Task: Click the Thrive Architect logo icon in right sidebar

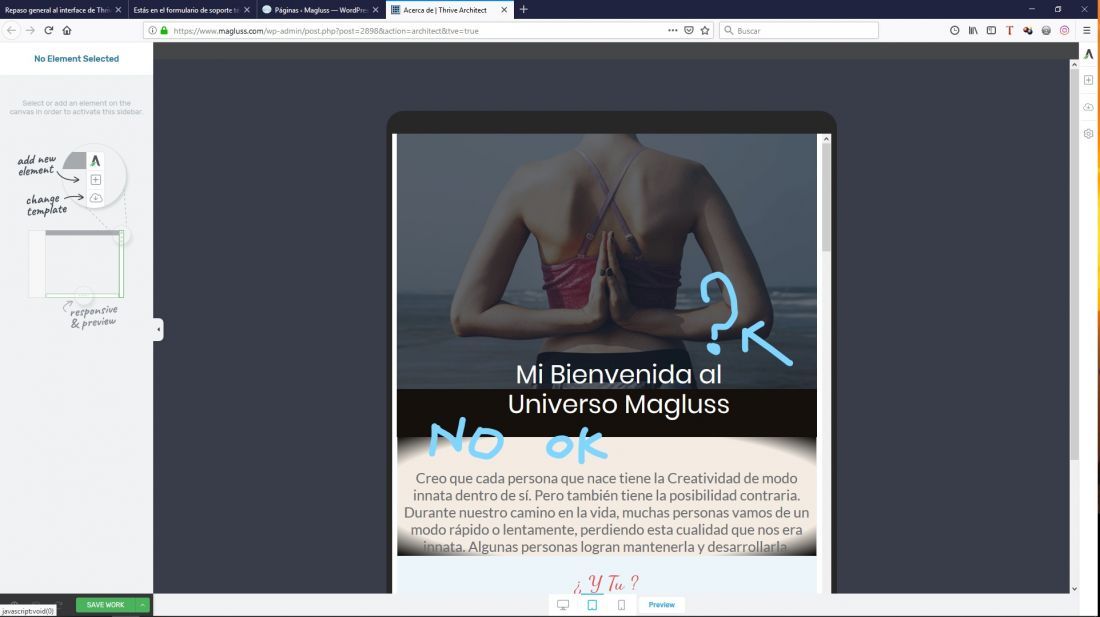Action: (1088, 54)
